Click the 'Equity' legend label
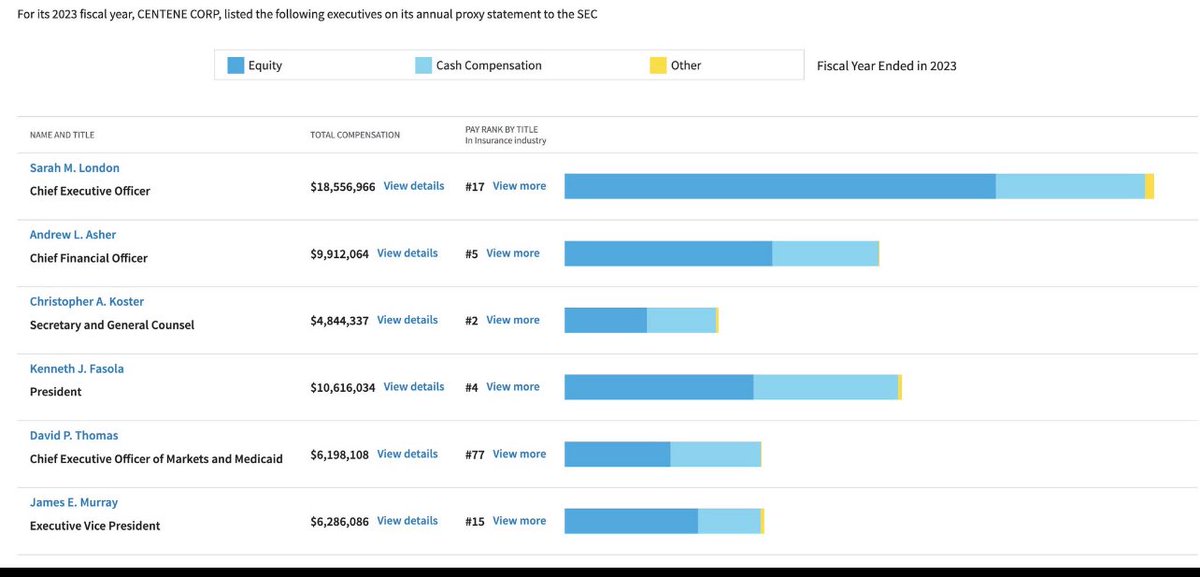Viewport: 1200px width, 577px height. tap(265, 66)
